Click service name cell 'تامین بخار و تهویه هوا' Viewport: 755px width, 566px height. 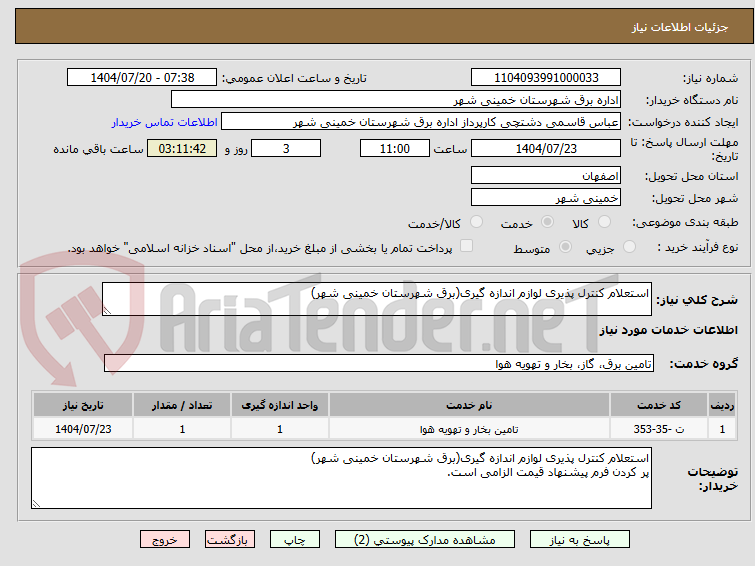click(x=469, y=429)
